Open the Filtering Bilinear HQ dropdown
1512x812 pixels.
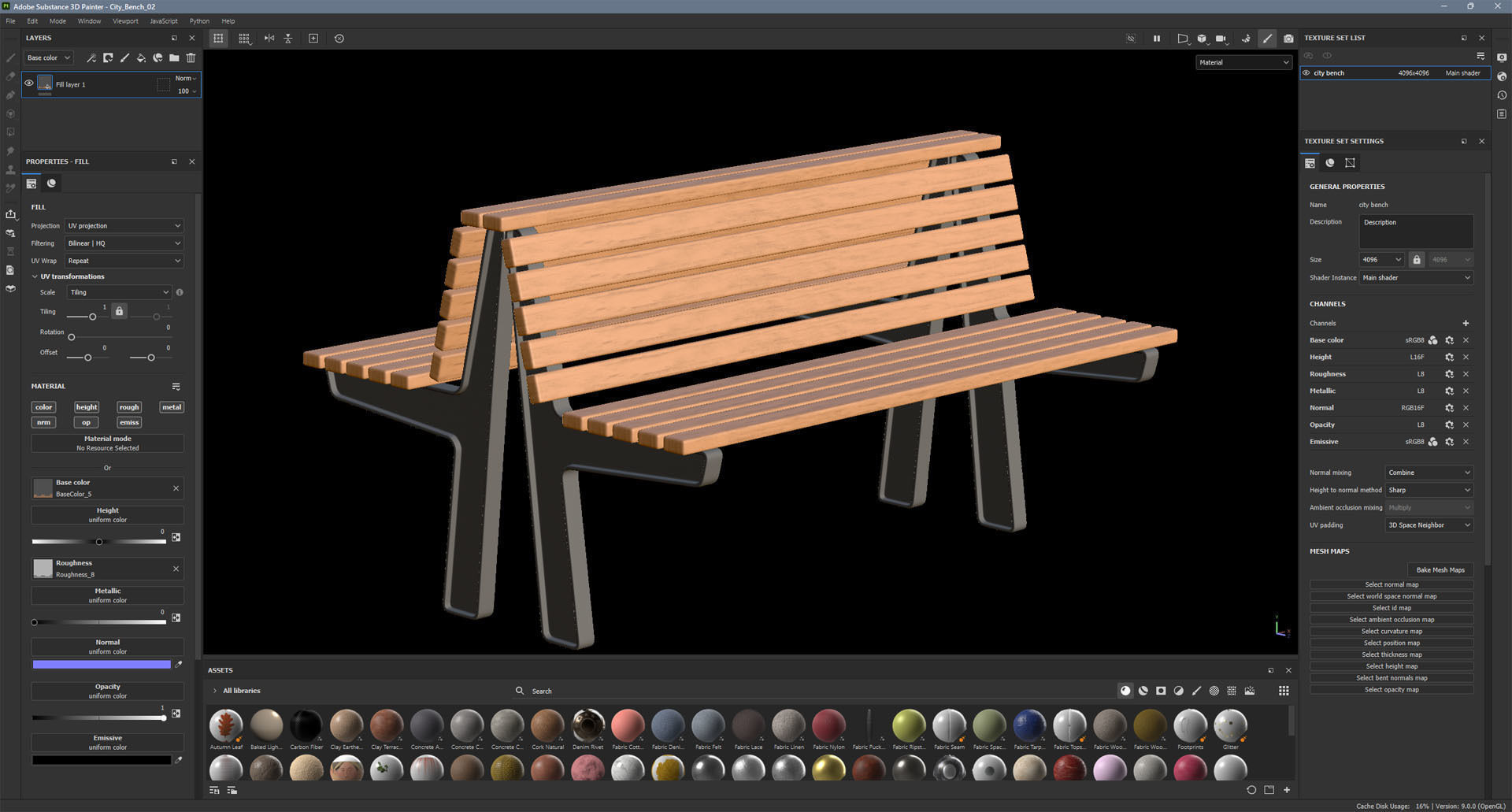[124, 243]
